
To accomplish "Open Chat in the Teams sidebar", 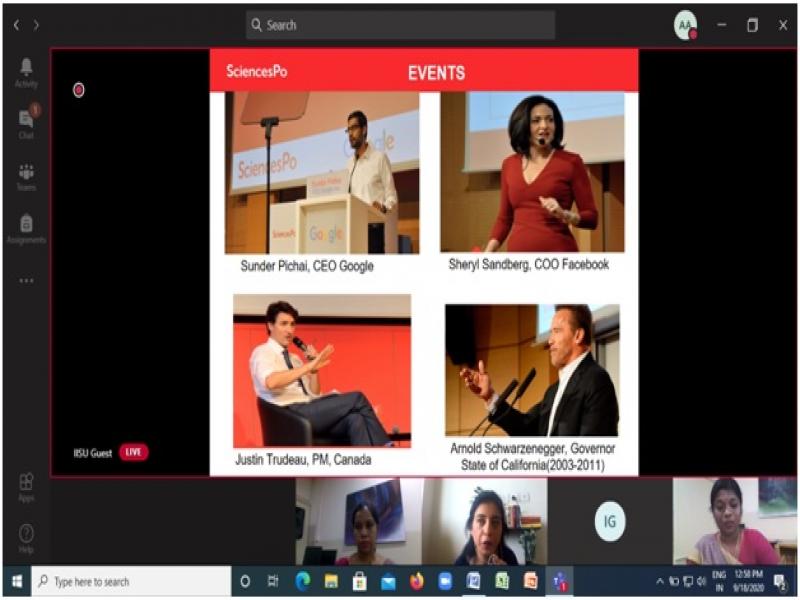I will point(26,122).
